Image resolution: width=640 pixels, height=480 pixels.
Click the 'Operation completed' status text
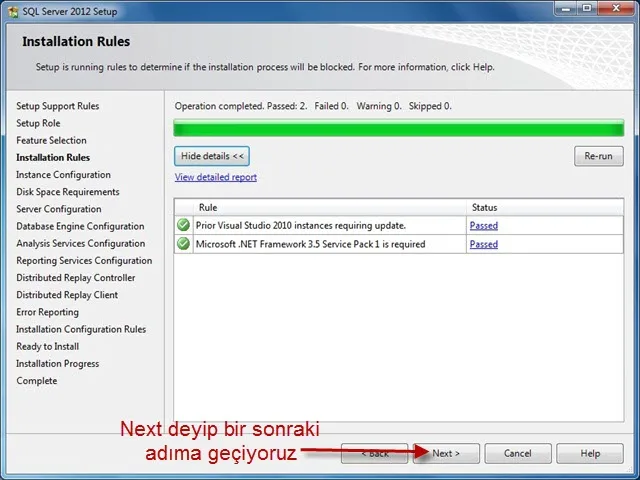(313, 106)
